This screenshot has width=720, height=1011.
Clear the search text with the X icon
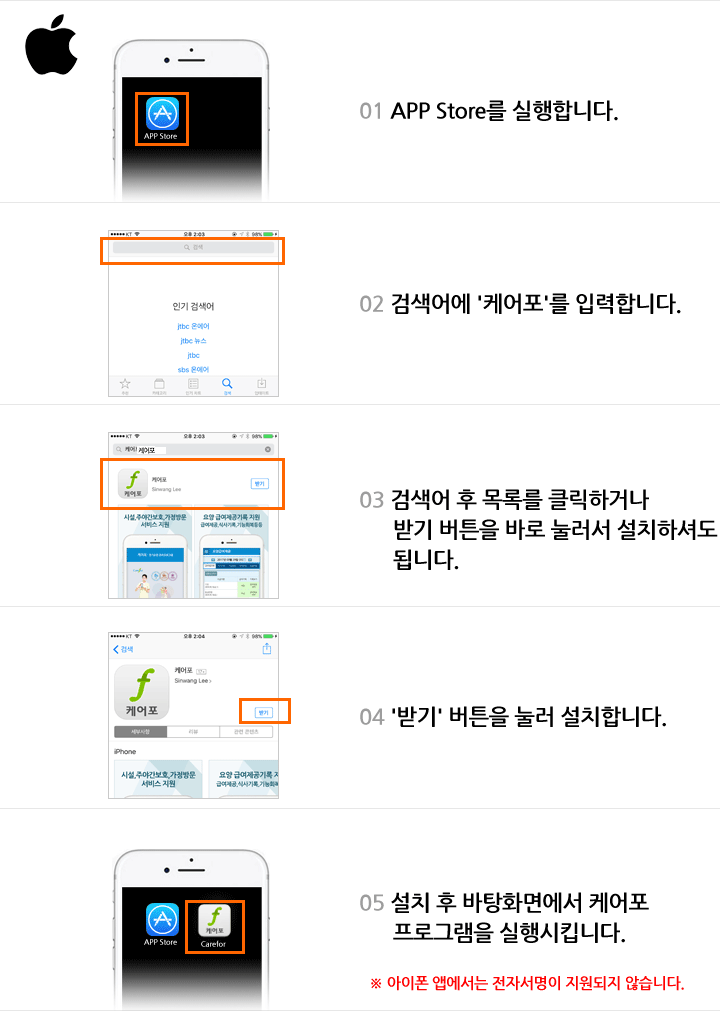(x=268, y=449)
